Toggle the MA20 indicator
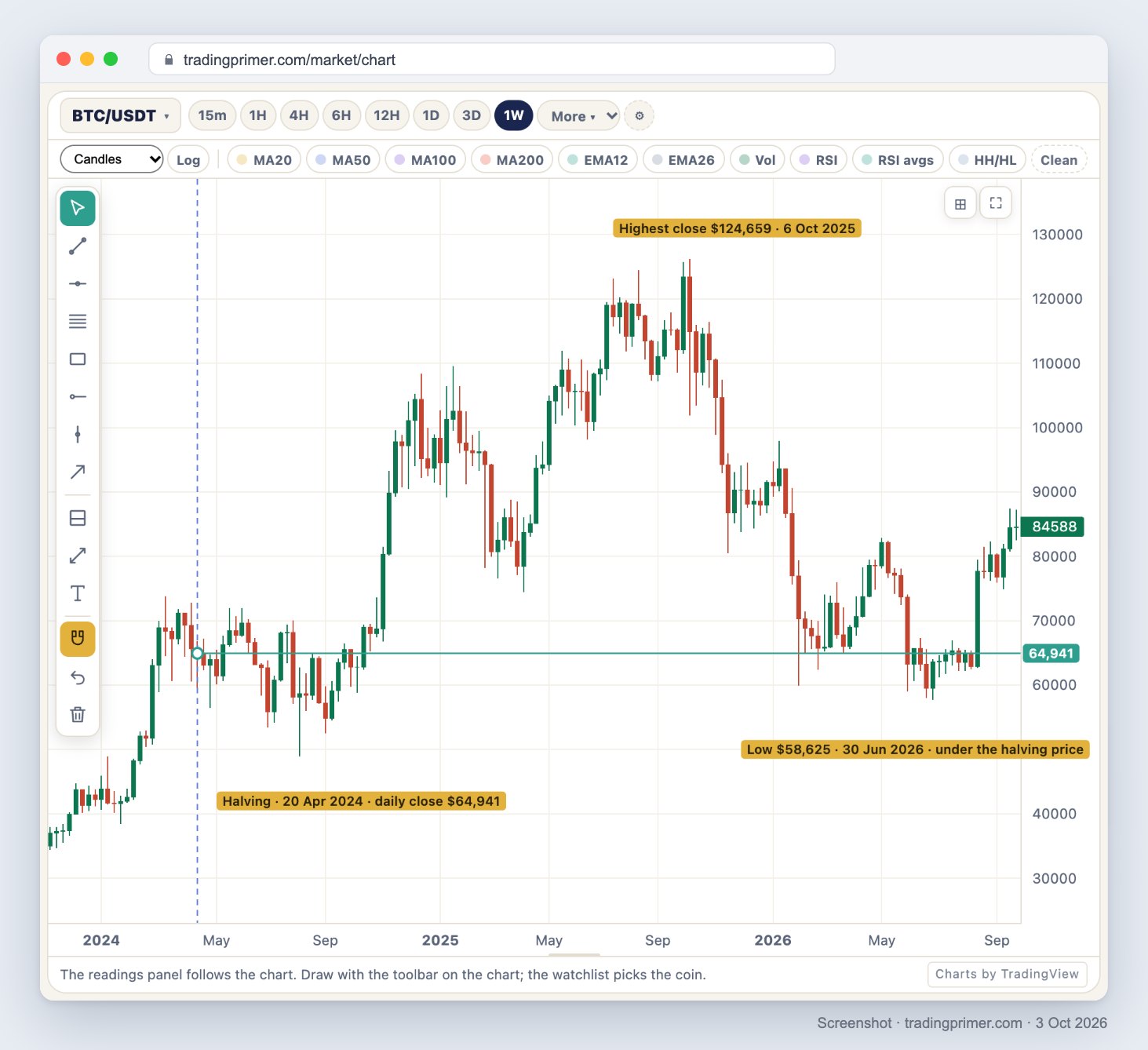1148x1050 pixels. pos(264,160)
